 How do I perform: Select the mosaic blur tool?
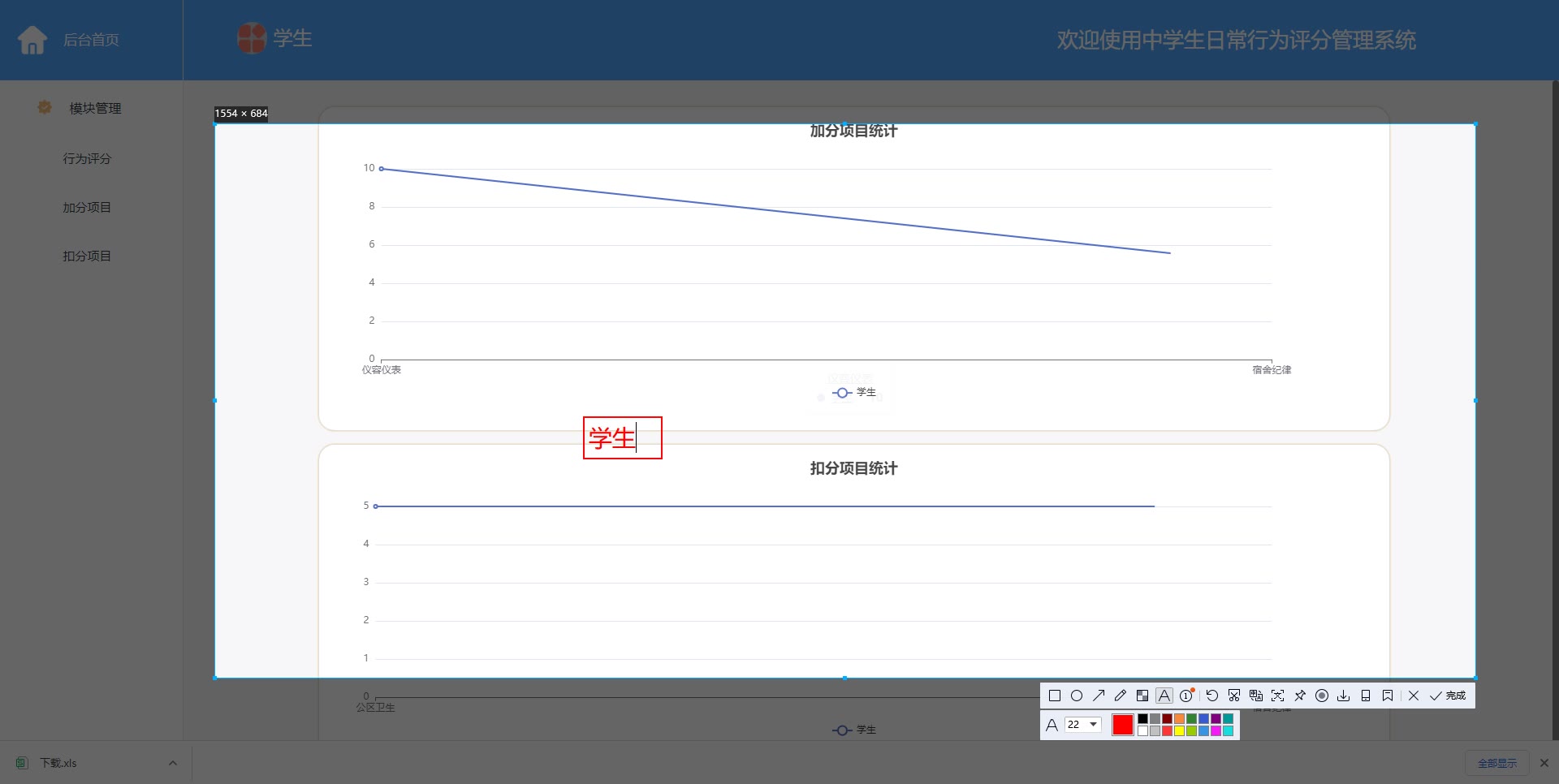(1142, 696)
